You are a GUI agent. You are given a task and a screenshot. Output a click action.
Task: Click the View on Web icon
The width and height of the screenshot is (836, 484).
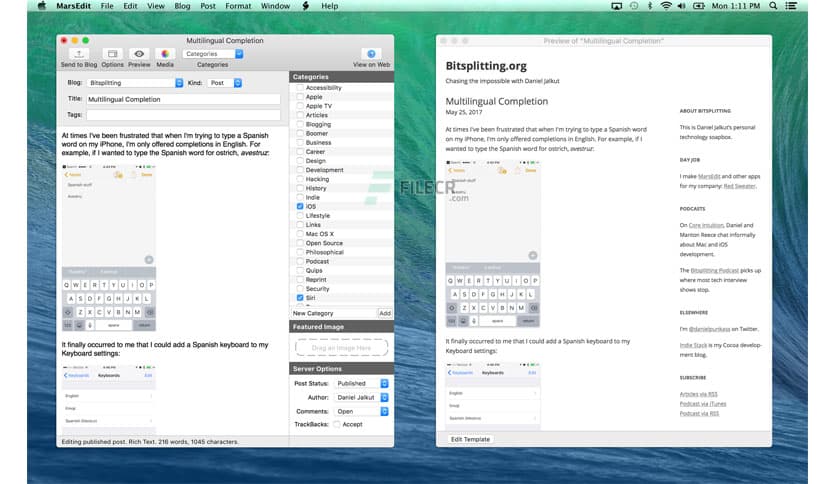(x=372, y=54)
